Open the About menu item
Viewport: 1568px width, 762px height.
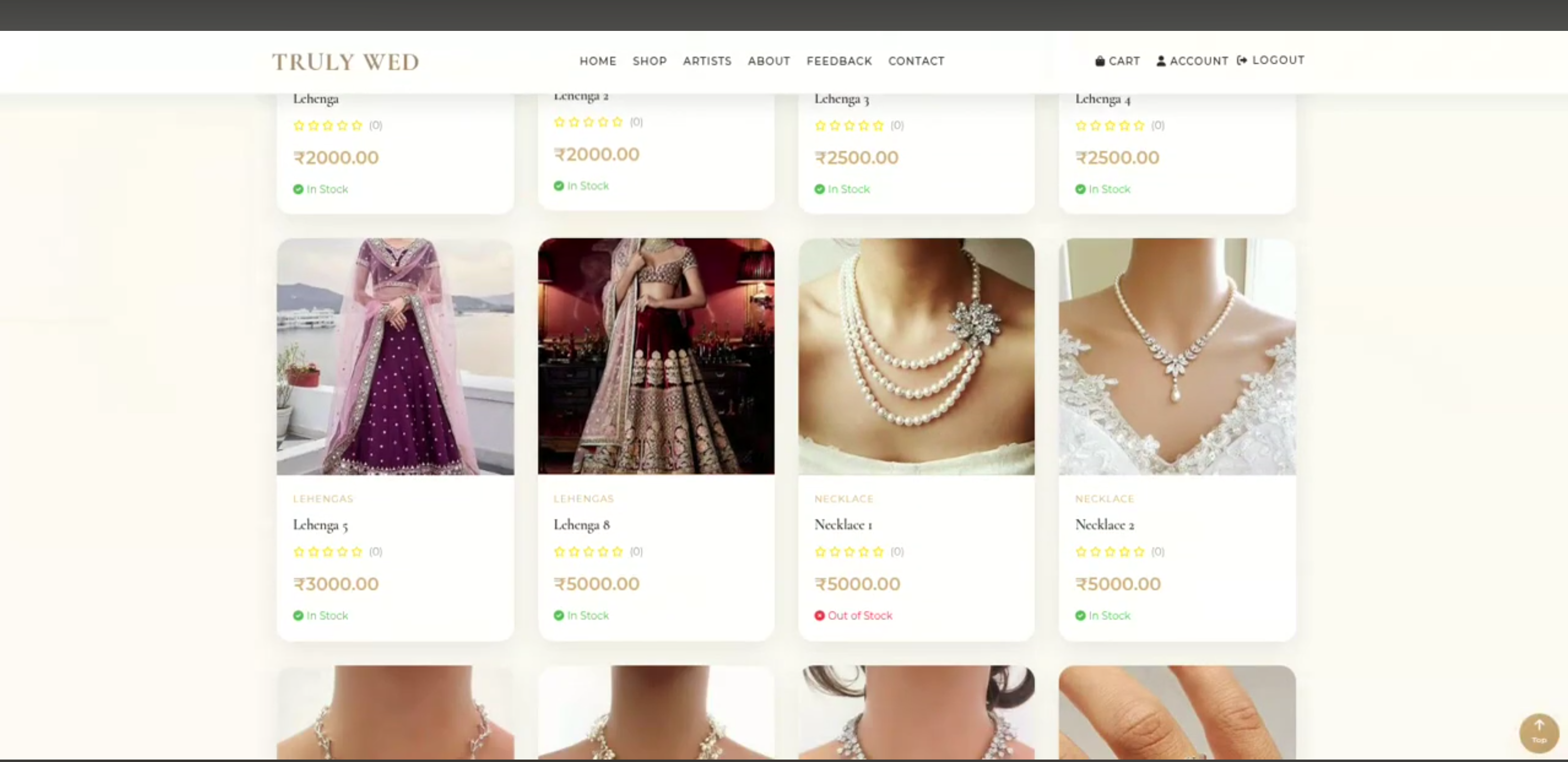point(769,61)
